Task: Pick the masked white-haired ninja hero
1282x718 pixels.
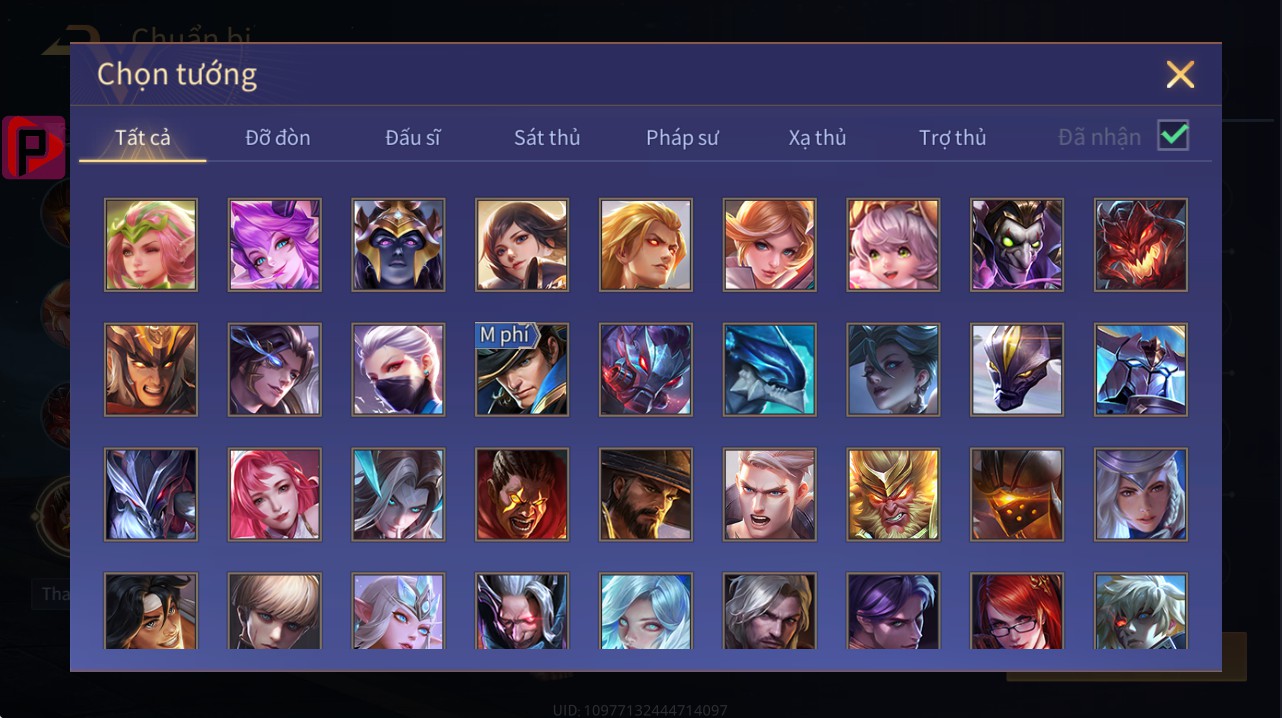Action: 398,369
